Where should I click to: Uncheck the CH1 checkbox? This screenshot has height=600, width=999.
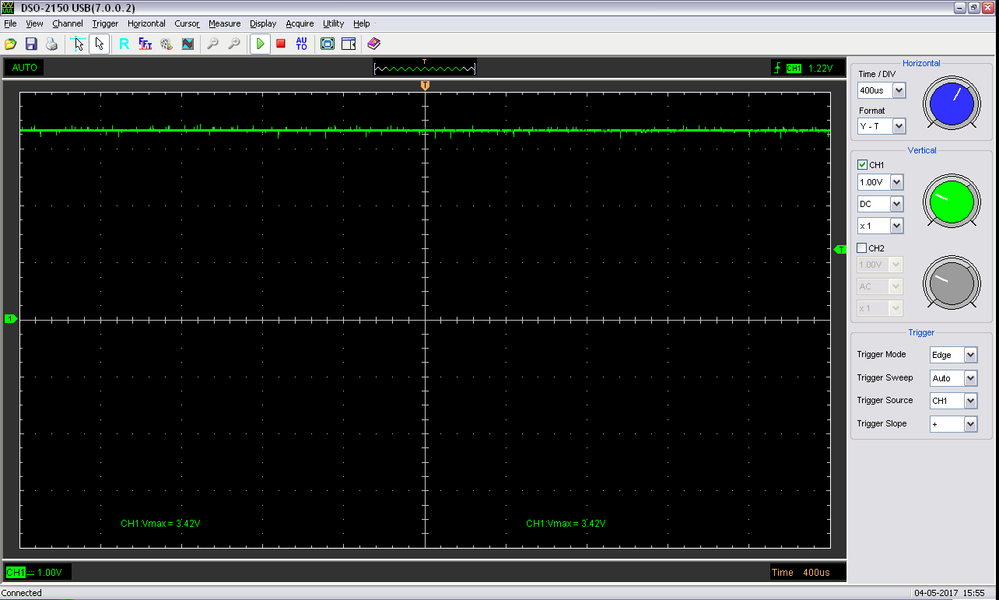[x=863, y=165]
